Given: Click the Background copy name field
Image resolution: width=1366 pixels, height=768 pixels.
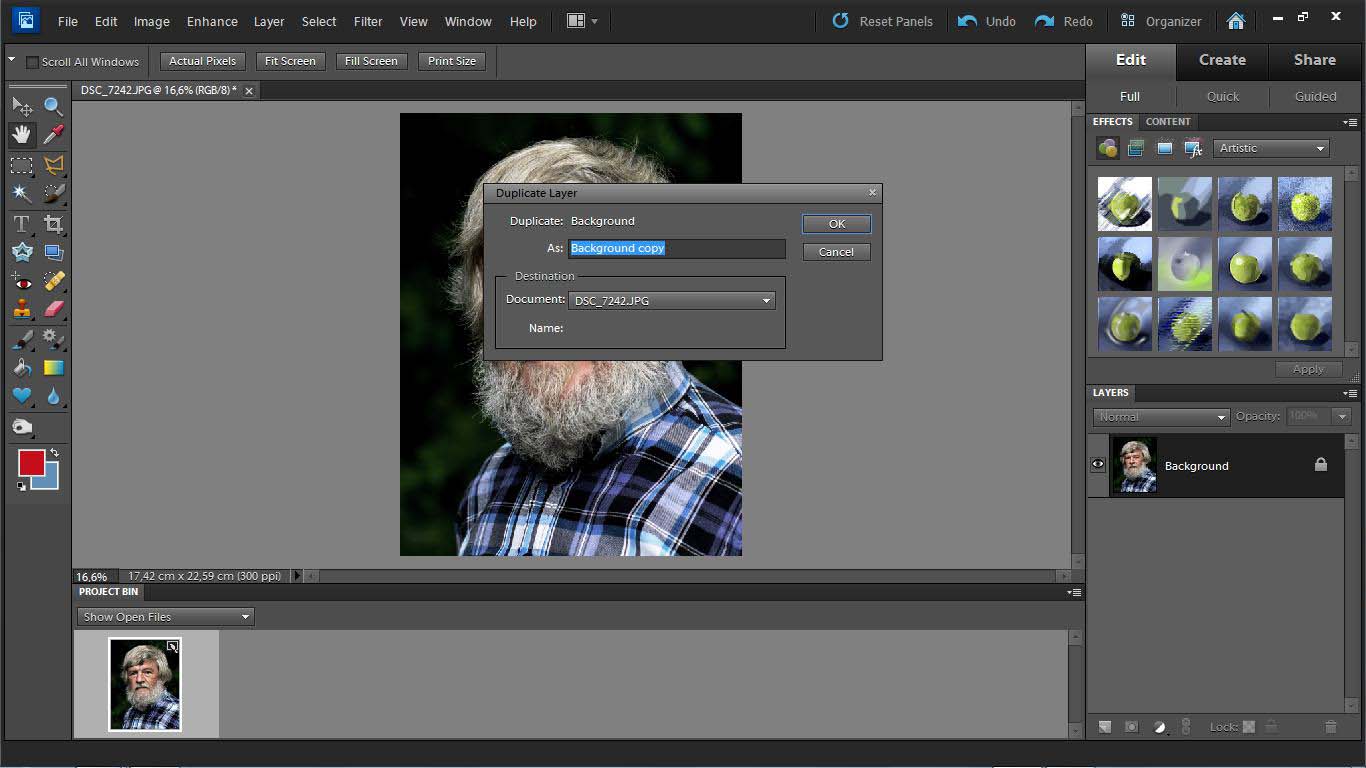Looking at the screenshot, I should pyautogui.click(x=677, y=248).
